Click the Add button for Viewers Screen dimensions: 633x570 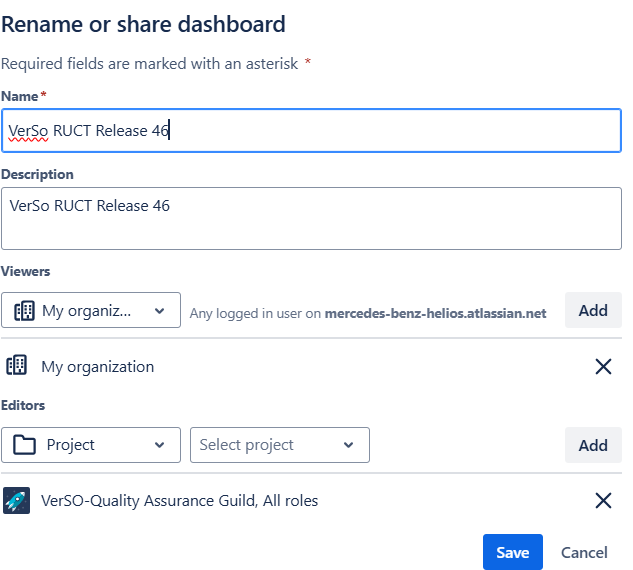593,310
